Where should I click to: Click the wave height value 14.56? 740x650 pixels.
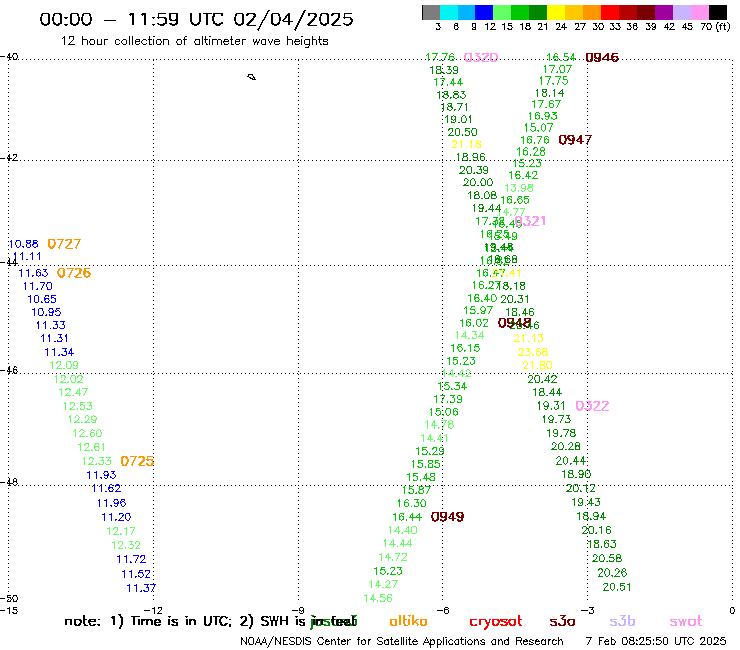(378, 598)
